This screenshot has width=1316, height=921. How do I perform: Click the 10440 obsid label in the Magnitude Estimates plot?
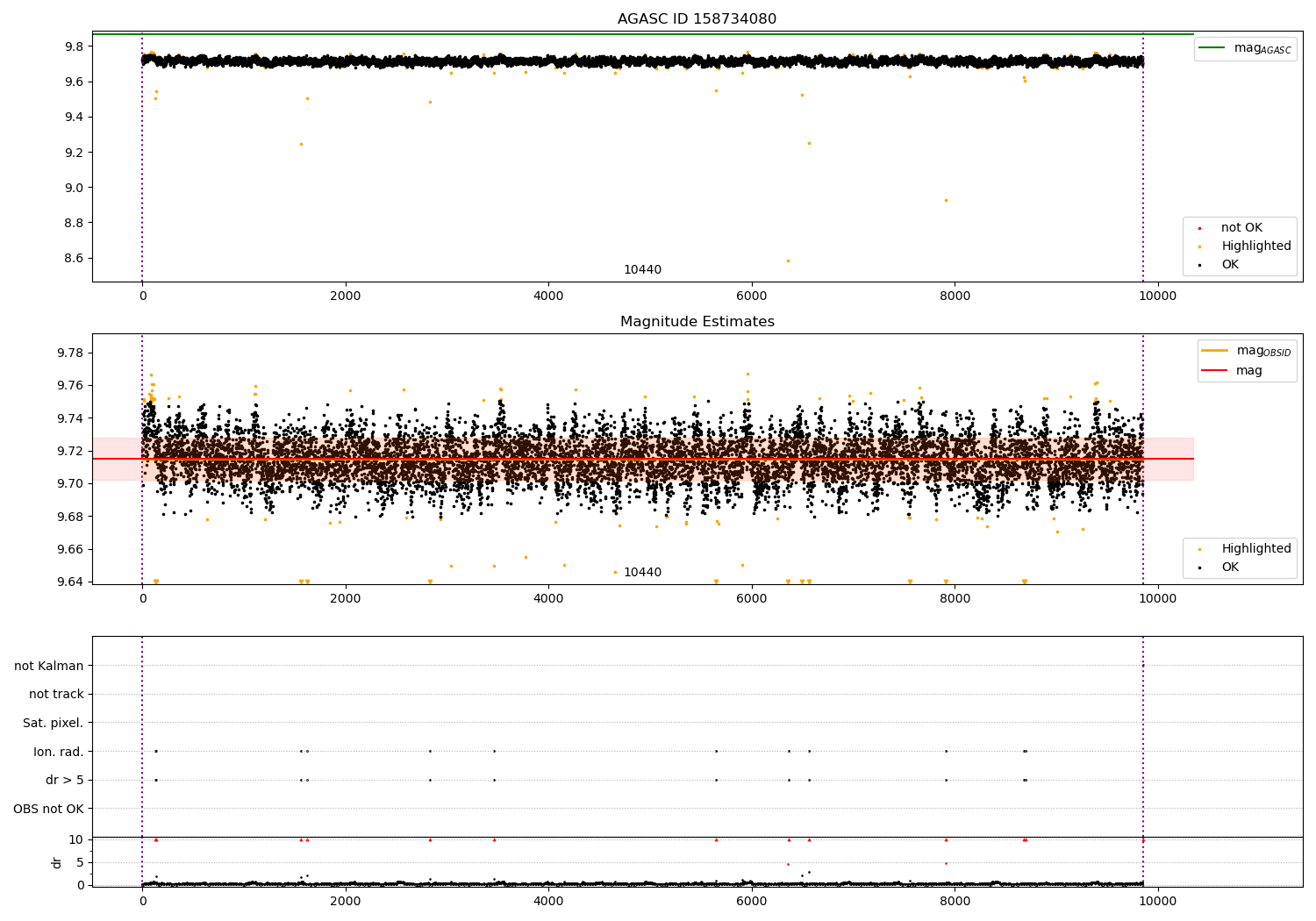pyautogui.click(x=642, y=573)
